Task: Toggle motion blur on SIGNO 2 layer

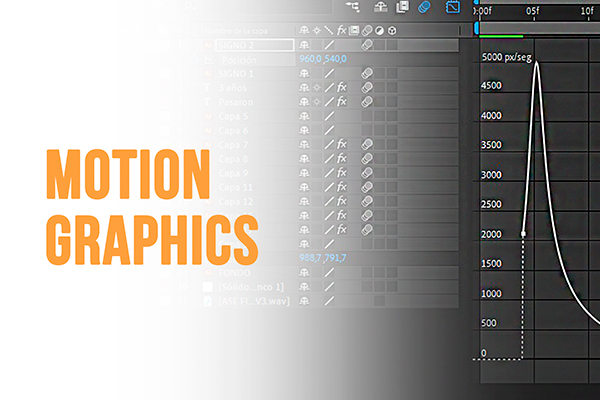Action: (367, 45)
